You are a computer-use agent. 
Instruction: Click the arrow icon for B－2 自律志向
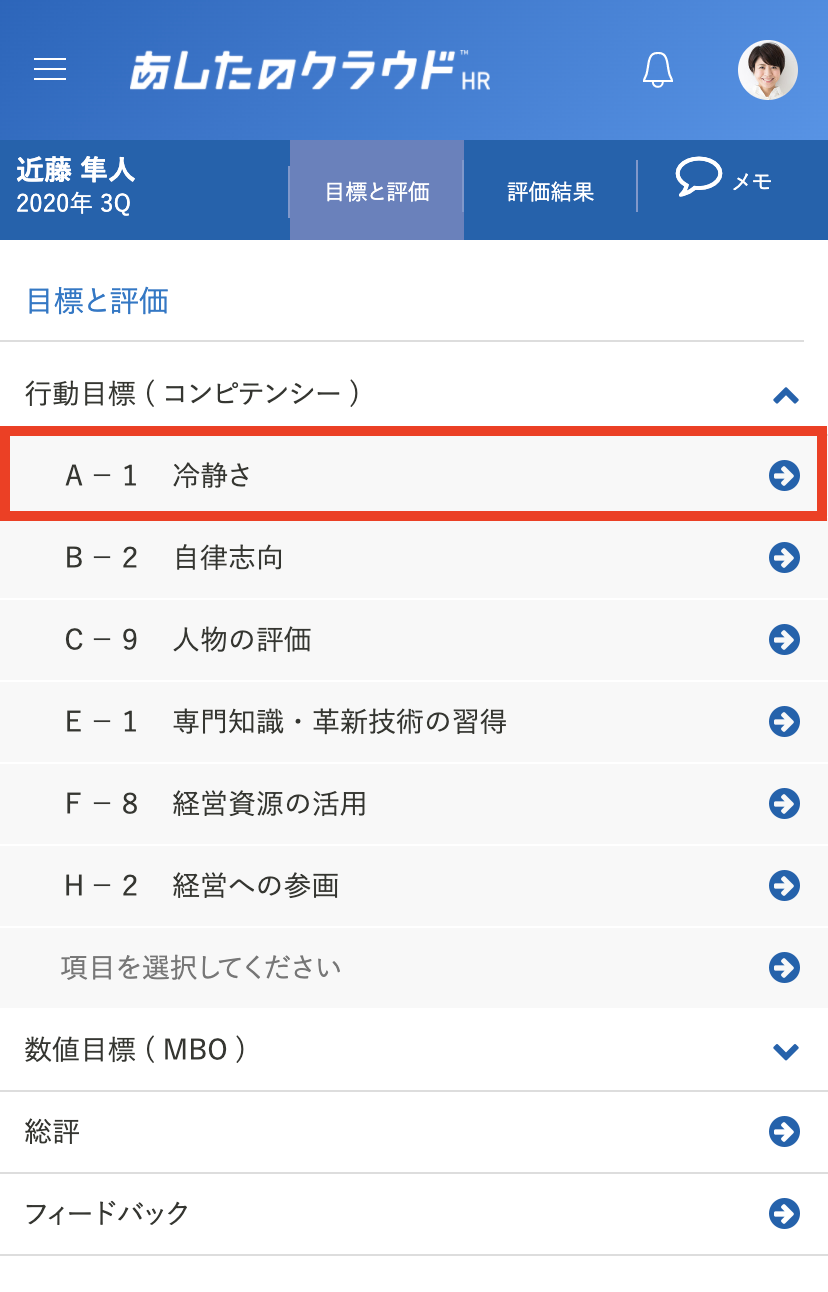pos(784,558)
